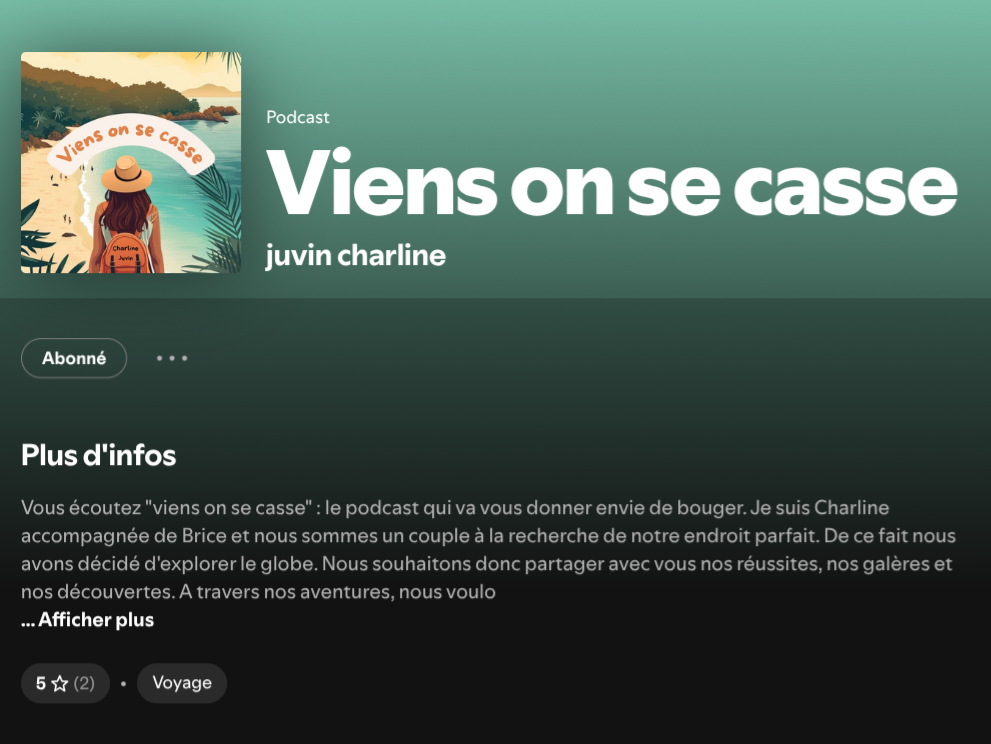Click the Plus d'infos section heading

[x=99, y=455]
